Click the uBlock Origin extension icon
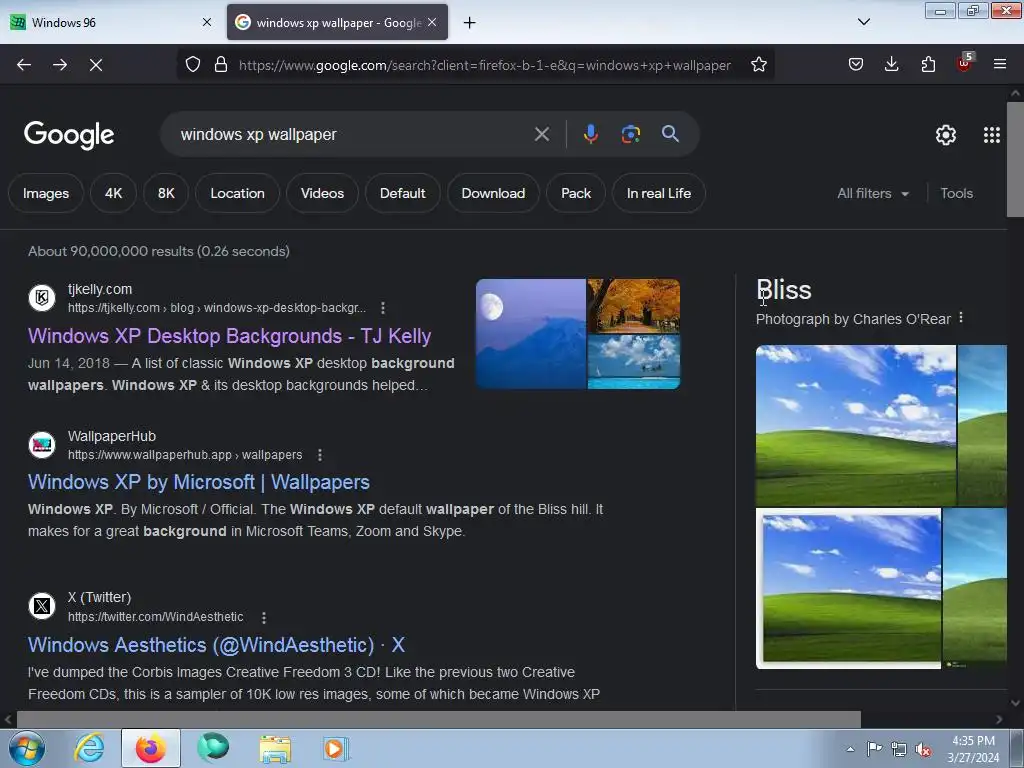 tap(965, 63)
